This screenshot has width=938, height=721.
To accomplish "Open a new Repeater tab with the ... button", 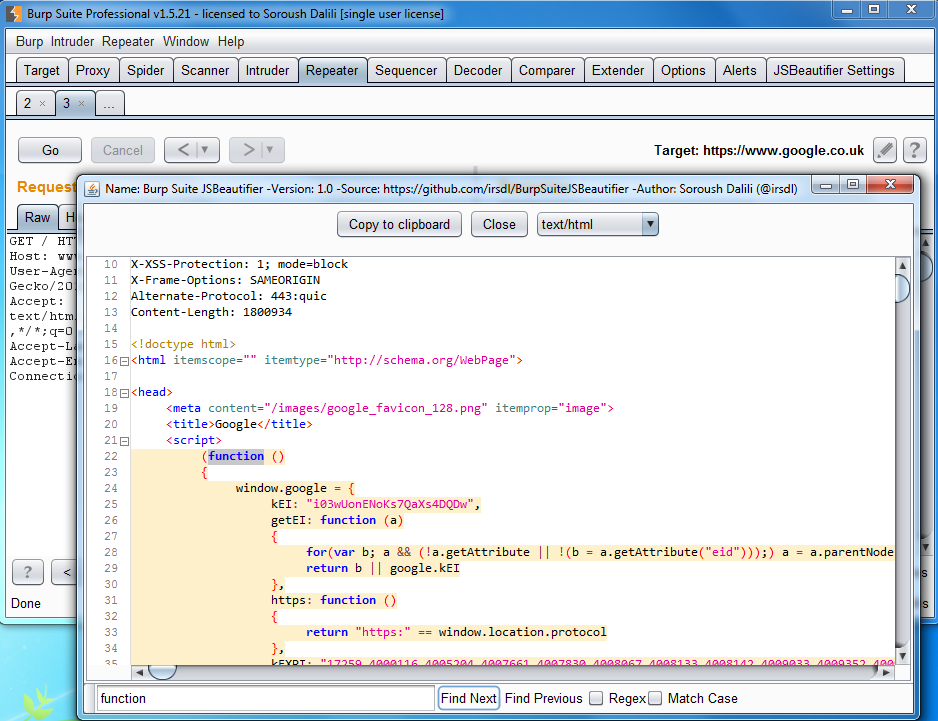I will click(110, 103).
